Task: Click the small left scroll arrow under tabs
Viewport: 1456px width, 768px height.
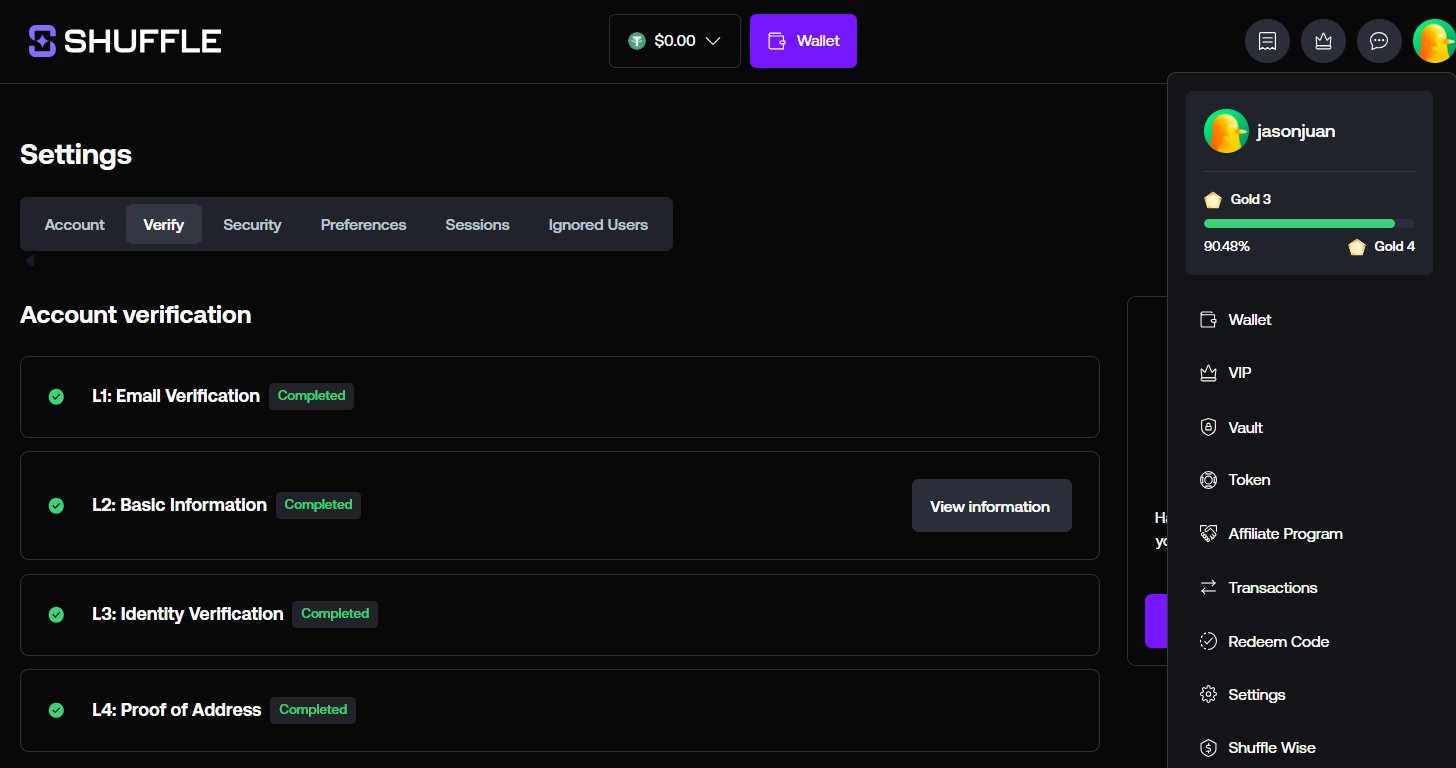Action: point(30,261)
